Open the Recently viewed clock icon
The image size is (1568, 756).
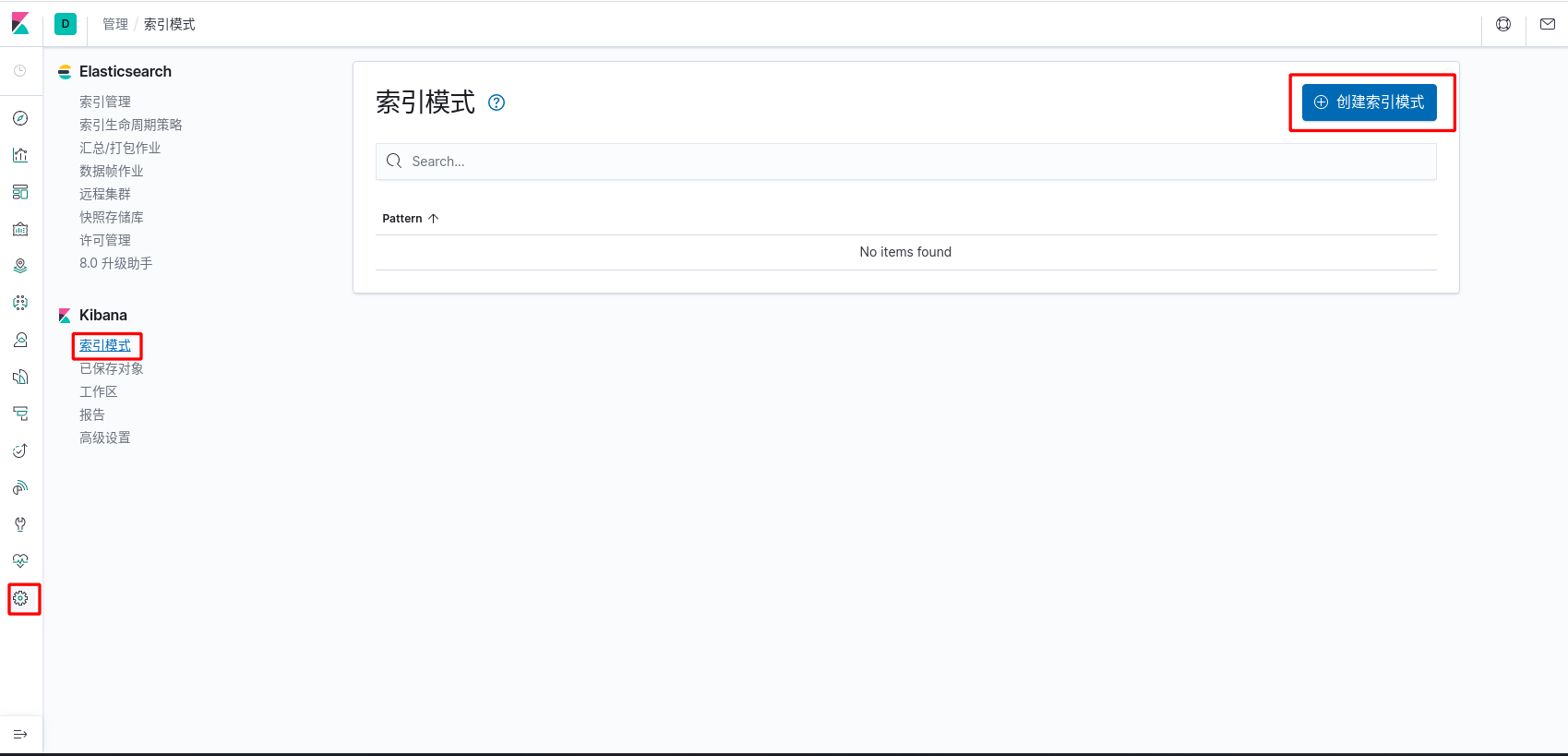20,71
